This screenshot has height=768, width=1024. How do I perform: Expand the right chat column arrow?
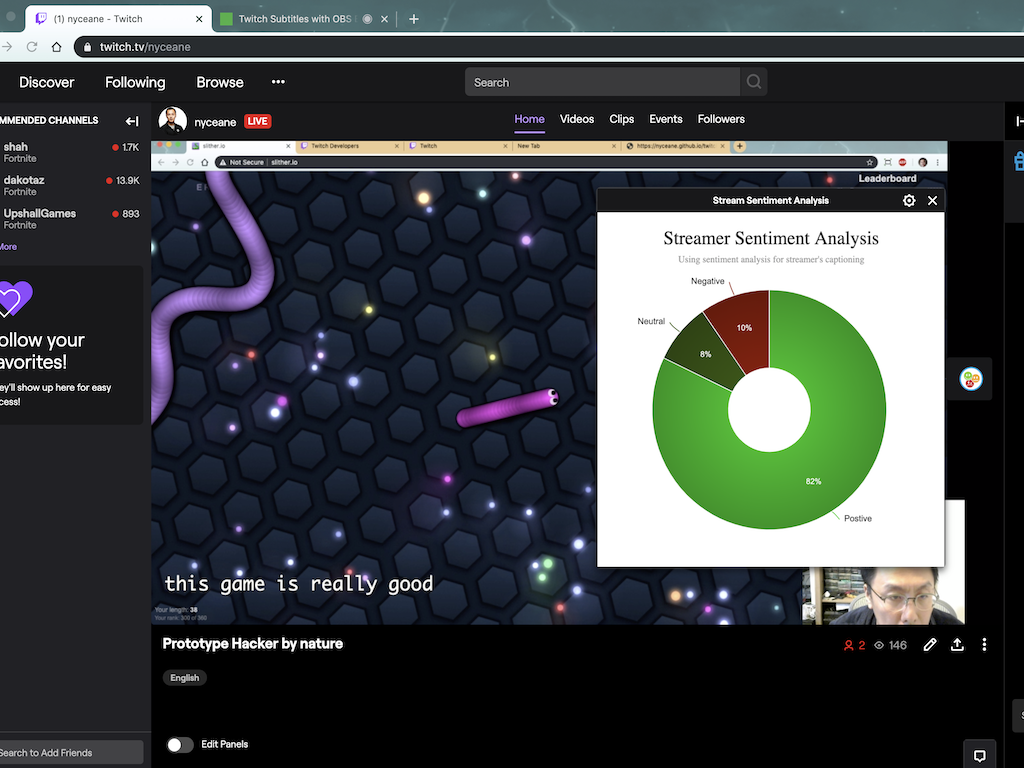point(1019,121)
